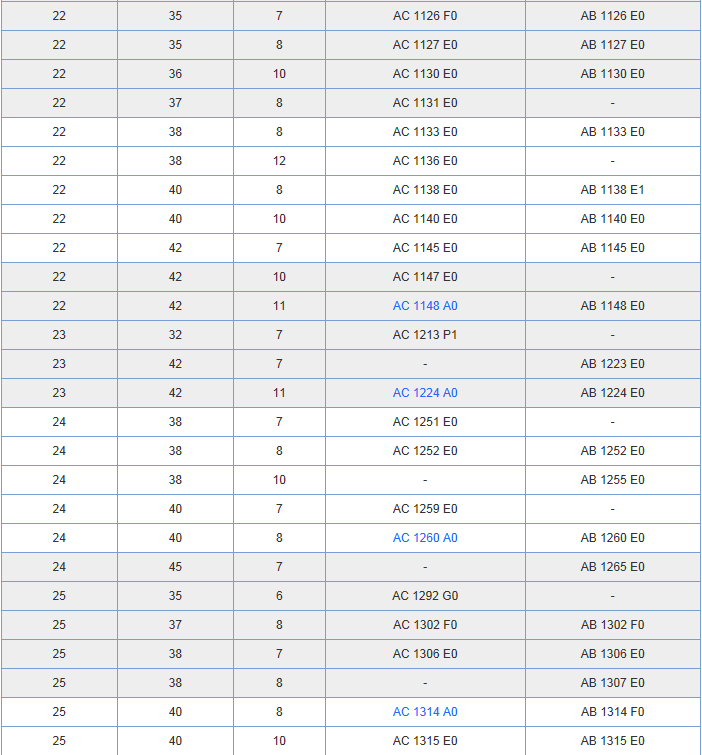Select the AB 1255 E0 cell
This screenshot has height=755, width=702.
point(612,480)
